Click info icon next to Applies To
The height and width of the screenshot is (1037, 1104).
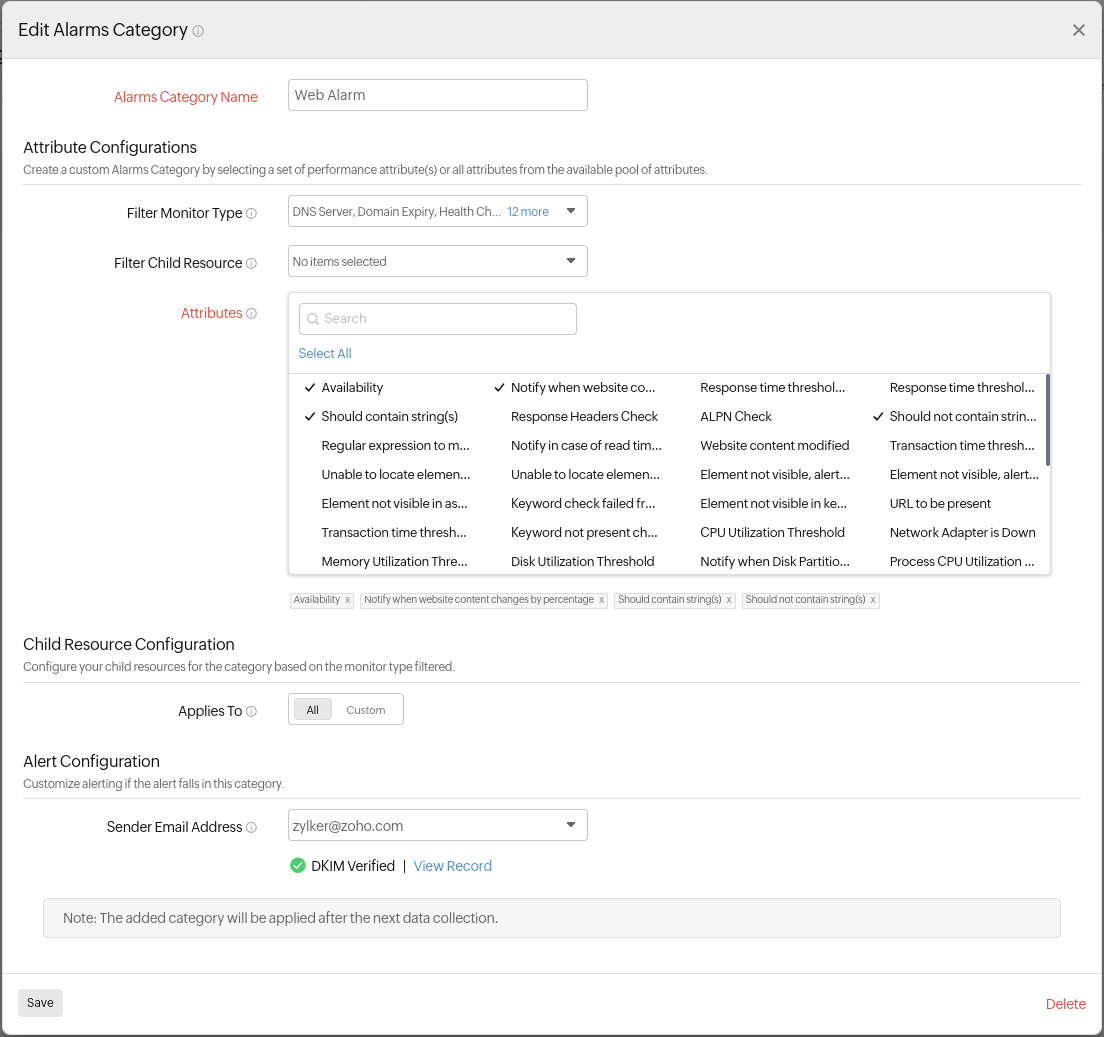pyautogui.click(x=251, y=711)
